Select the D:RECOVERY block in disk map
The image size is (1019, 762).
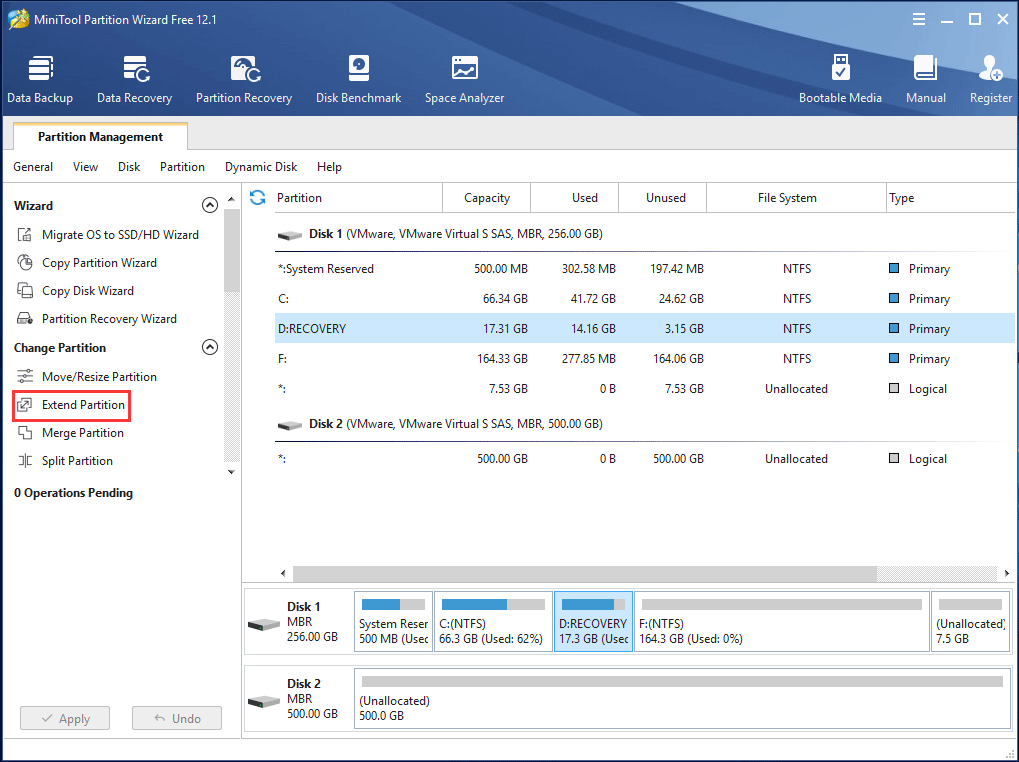(593, 622)
